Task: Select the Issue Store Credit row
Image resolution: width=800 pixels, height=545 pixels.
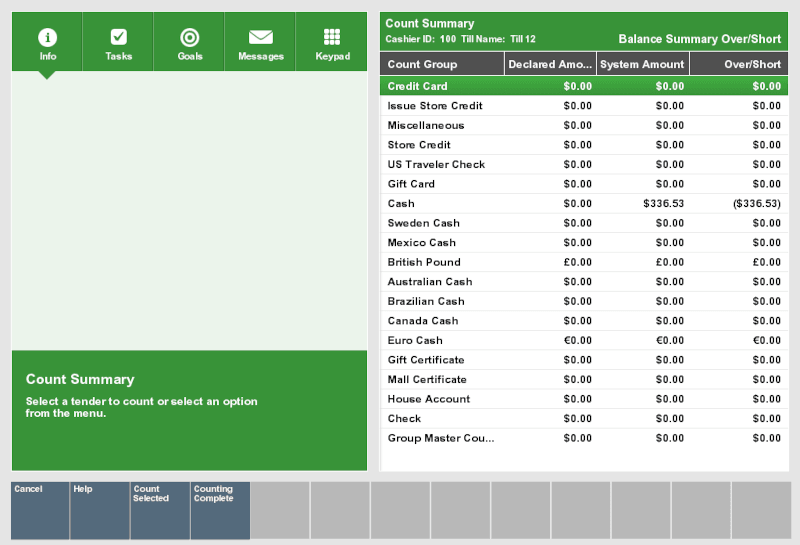Action: pyautogui.click(x=584, y=106)
